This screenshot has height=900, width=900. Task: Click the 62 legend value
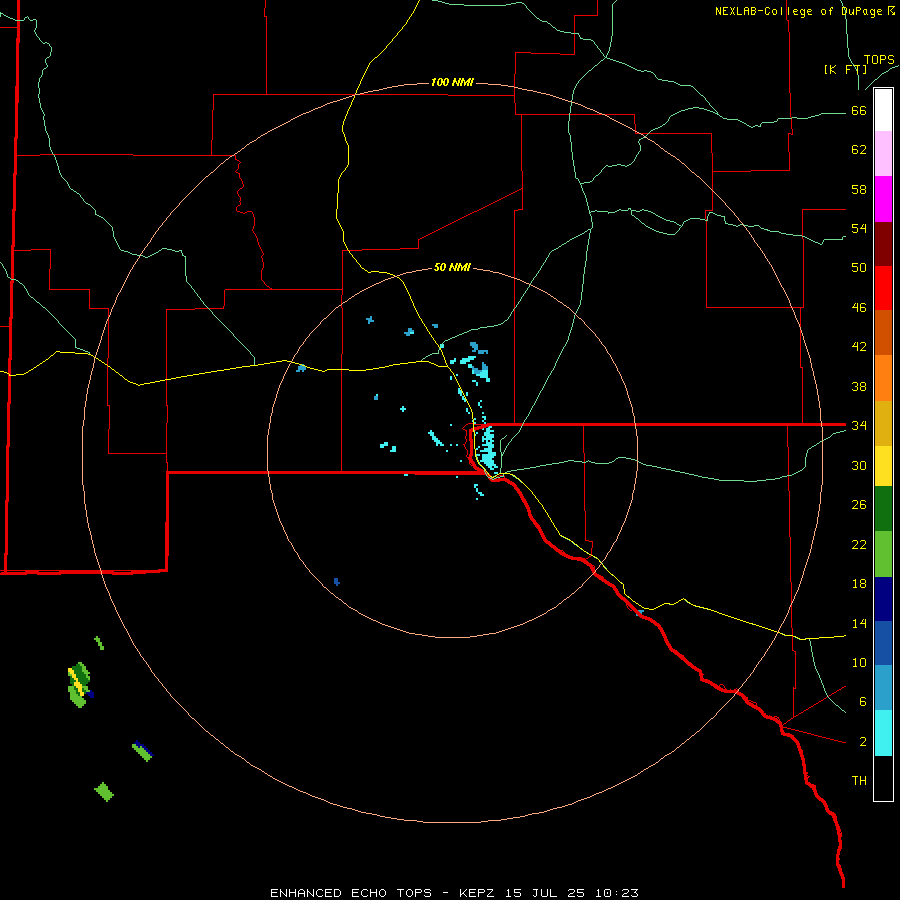pos(859,150)
